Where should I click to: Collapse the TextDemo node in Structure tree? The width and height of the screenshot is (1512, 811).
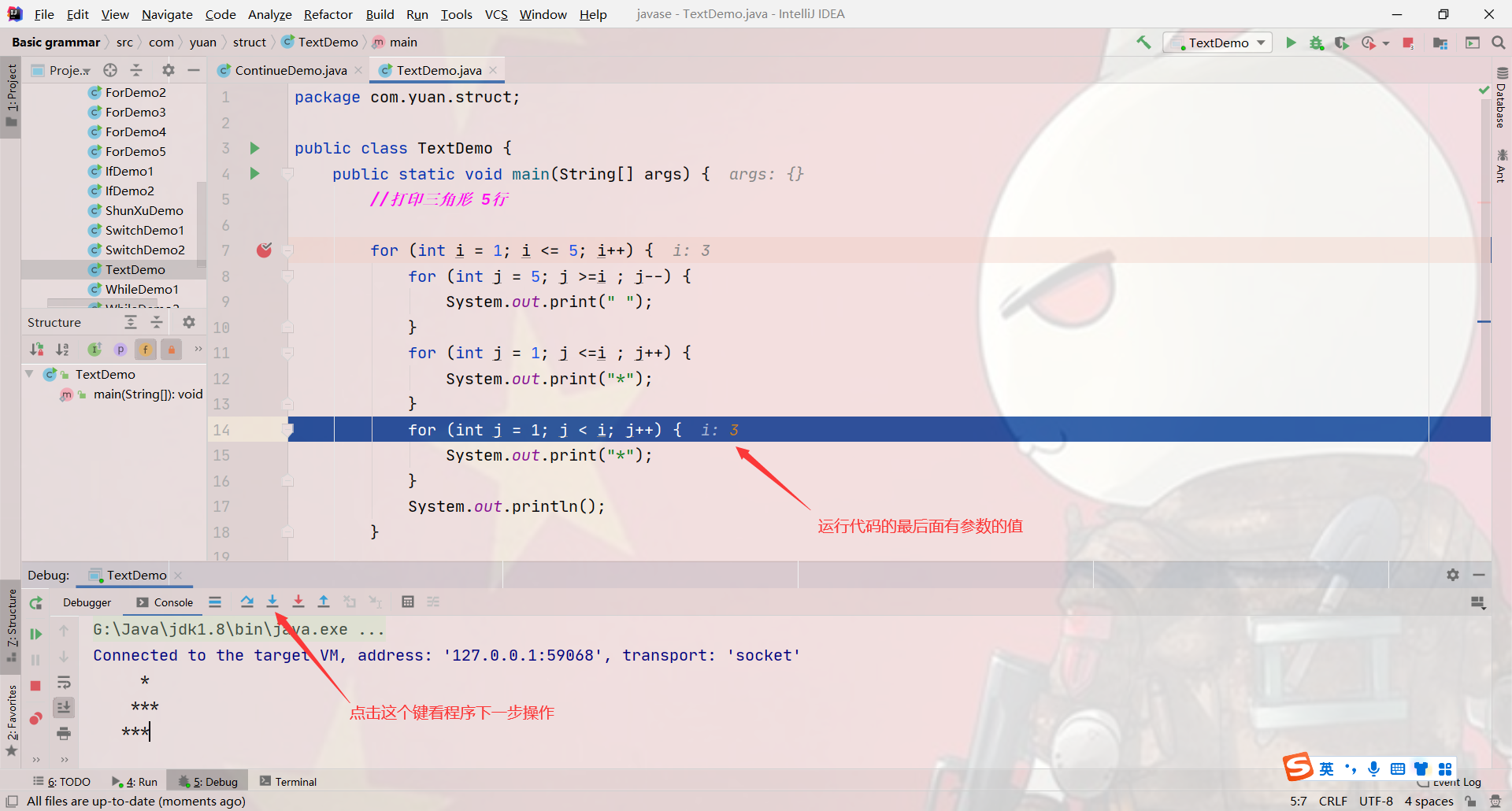(29, 374)
